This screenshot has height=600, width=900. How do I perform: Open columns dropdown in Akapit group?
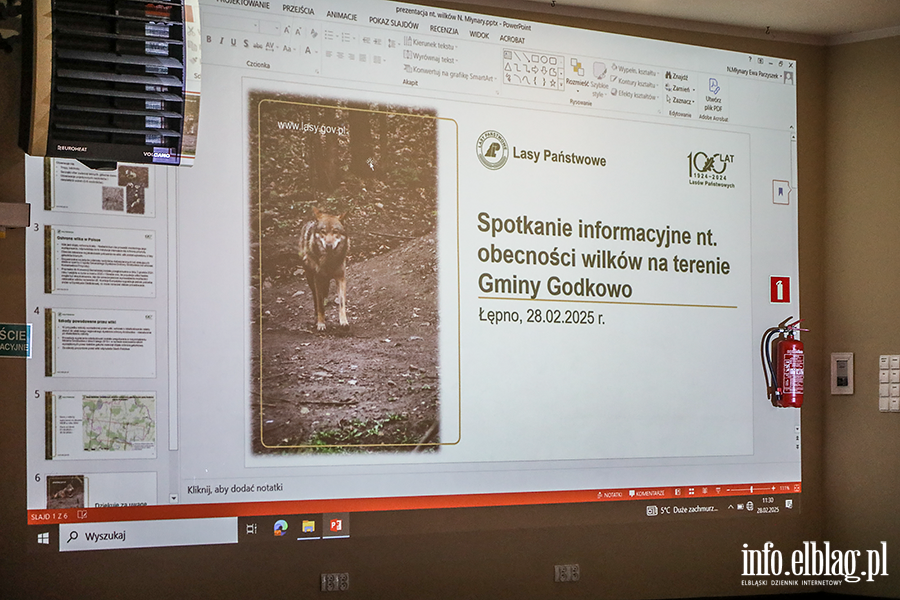coord(378,59)
